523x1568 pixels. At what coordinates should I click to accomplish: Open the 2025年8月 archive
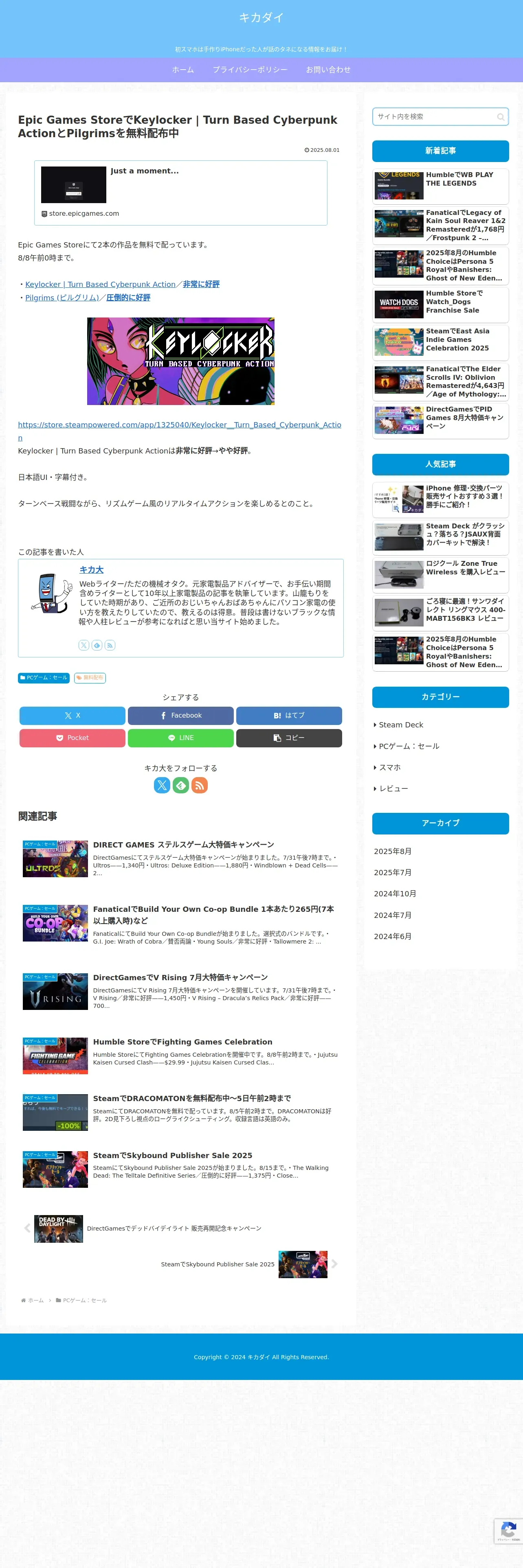click(x=393, y=852)
